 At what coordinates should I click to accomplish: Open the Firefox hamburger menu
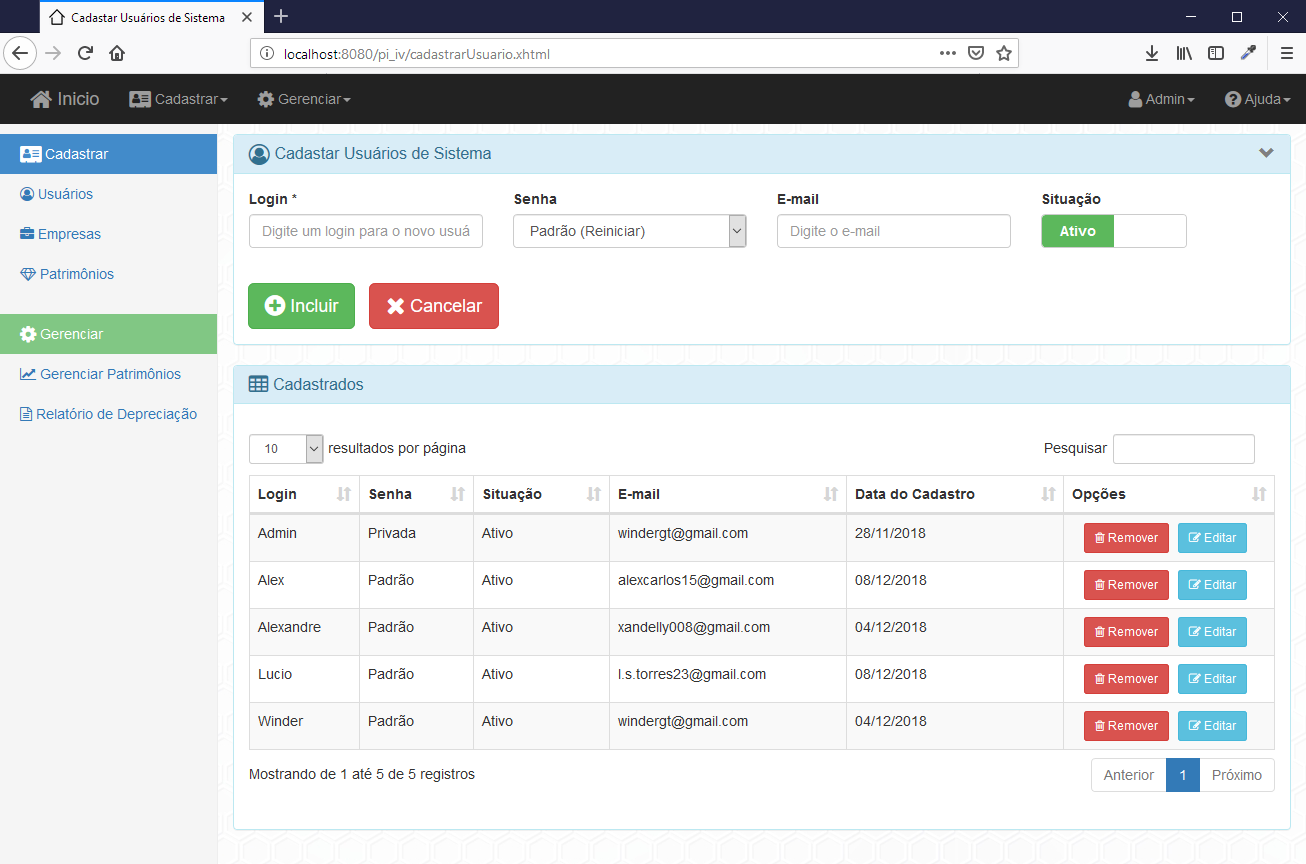tap(1287, 53)
